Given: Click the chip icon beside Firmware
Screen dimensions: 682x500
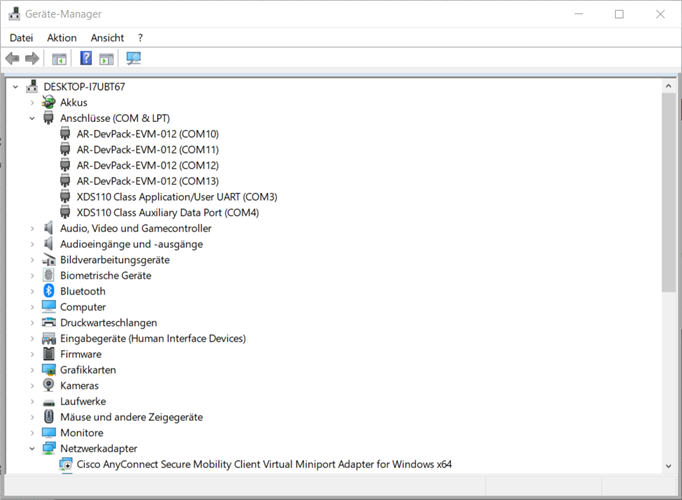Looking at the screenshot, I should [49, 354].
